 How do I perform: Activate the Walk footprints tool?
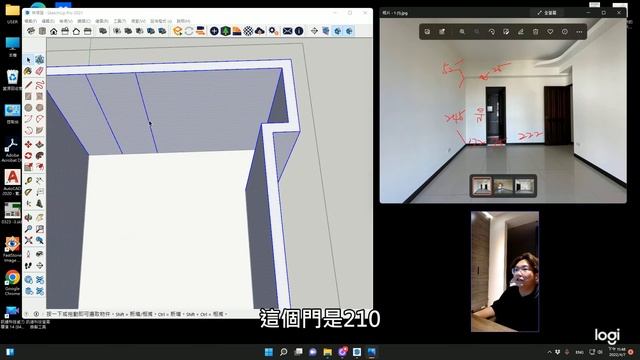point(28,266)
